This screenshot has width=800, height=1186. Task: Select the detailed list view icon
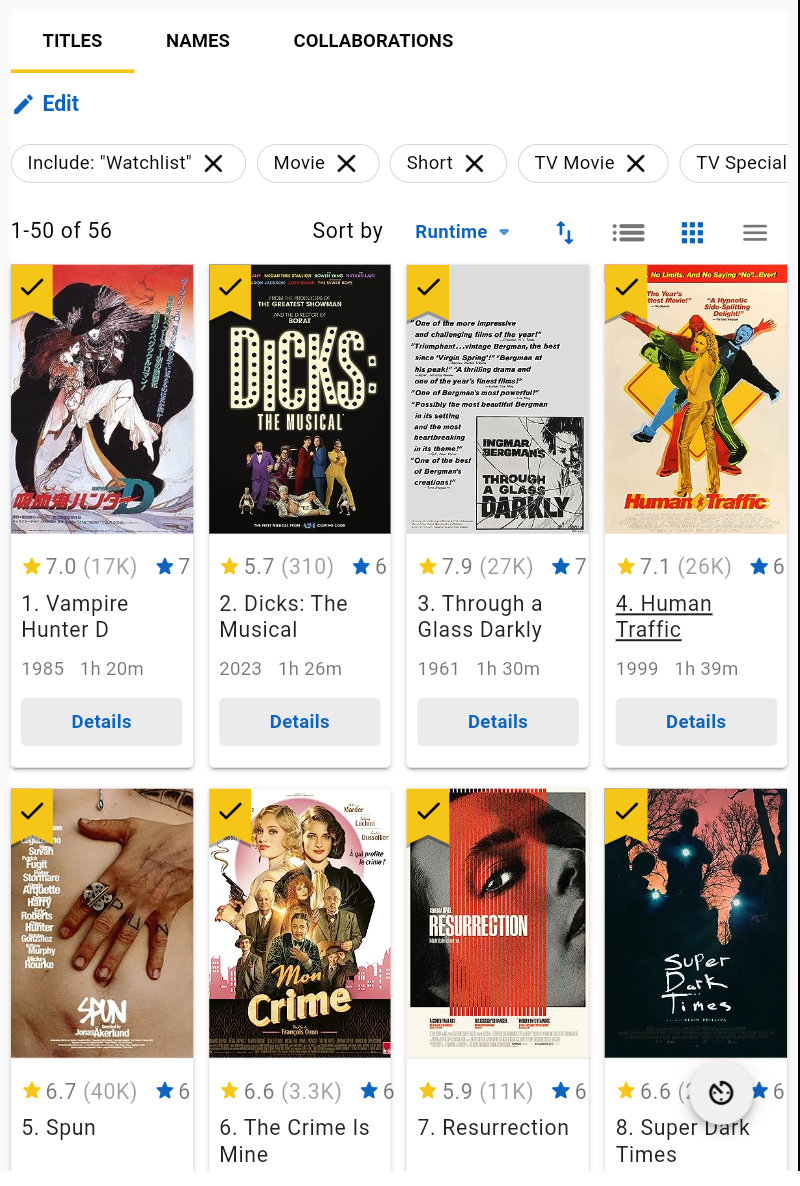click(628, 231)
